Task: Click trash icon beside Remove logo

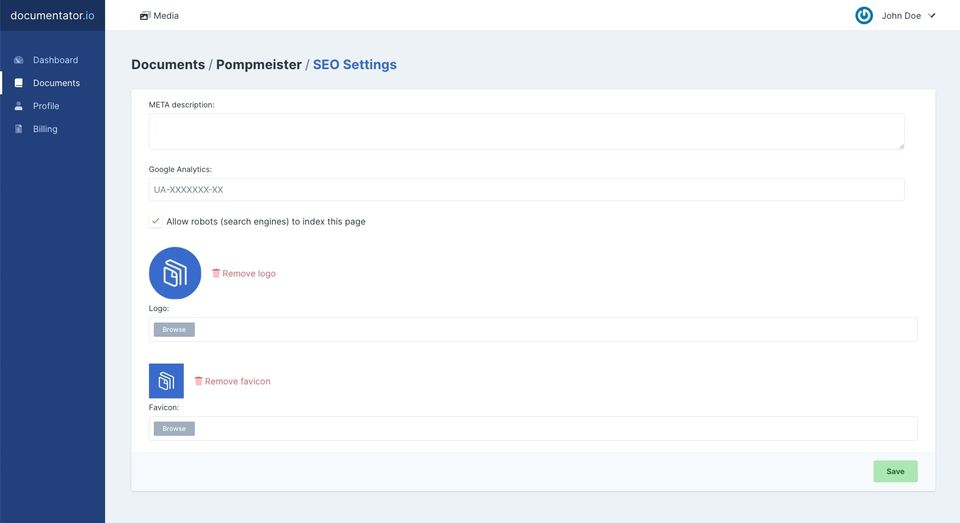Action: click(216, 273)
